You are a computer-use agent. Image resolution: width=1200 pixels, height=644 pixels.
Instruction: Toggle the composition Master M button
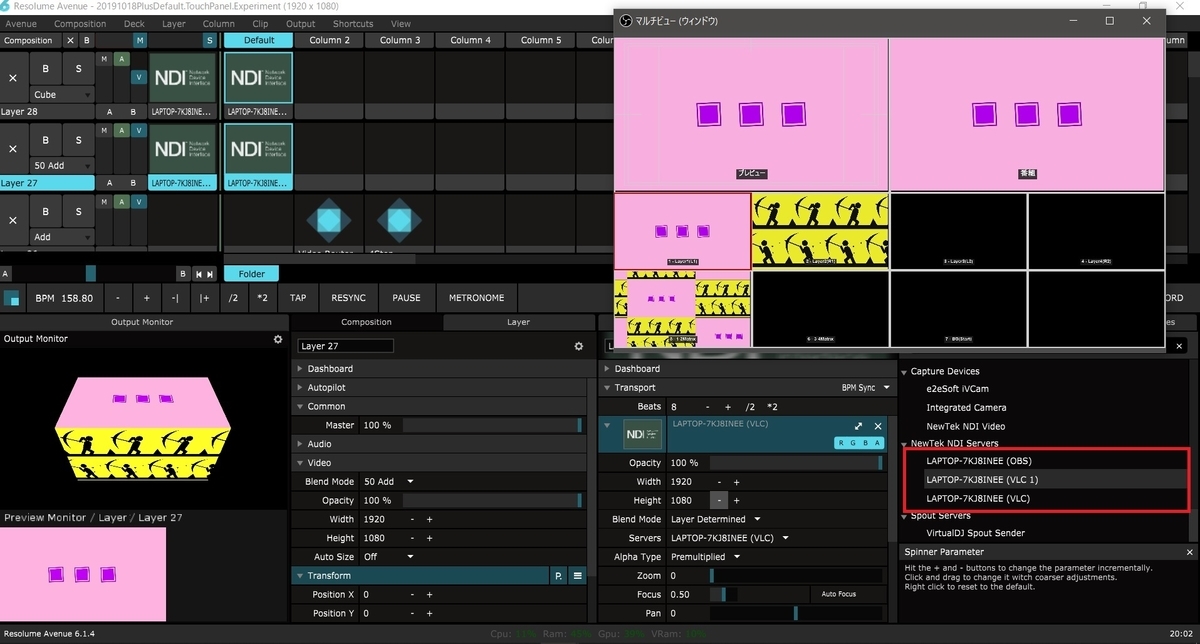(140, 40)
